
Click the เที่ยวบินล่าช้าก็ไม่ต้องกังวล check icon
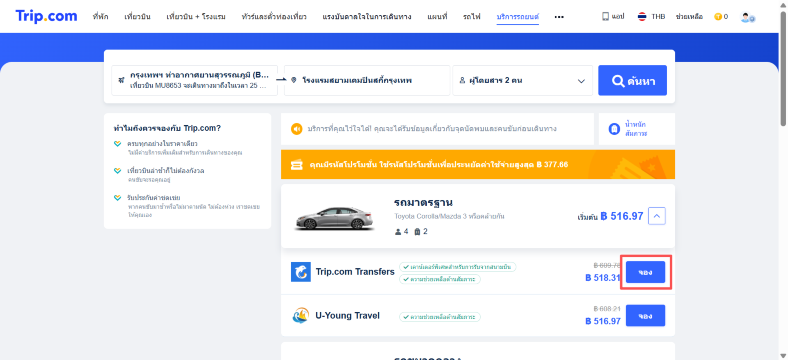tap(117, 171)
